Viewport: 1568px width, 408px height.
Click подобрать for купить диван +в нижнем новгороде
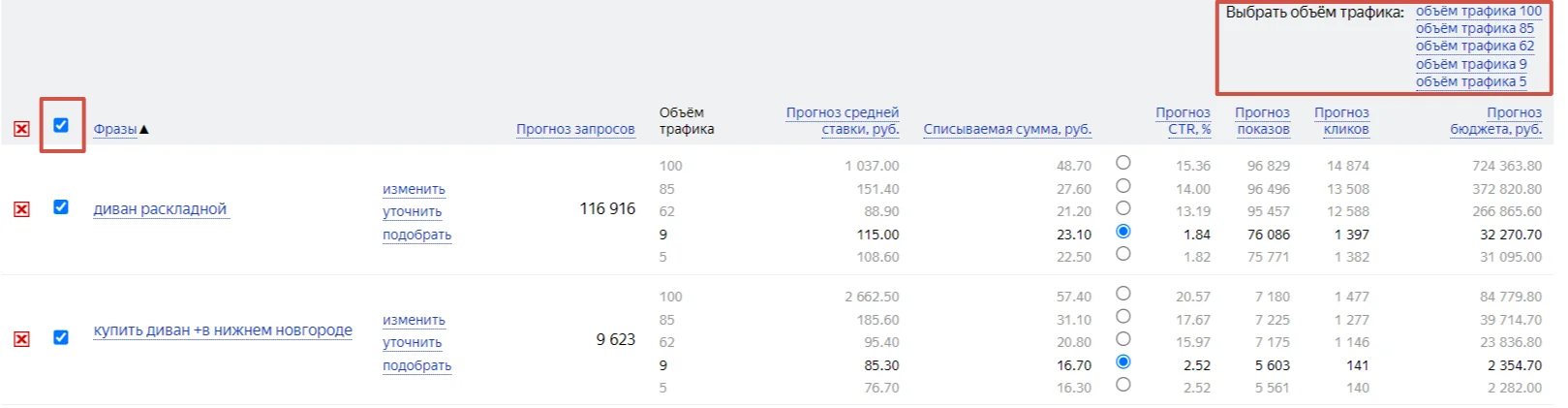click(x=417, y=366)
